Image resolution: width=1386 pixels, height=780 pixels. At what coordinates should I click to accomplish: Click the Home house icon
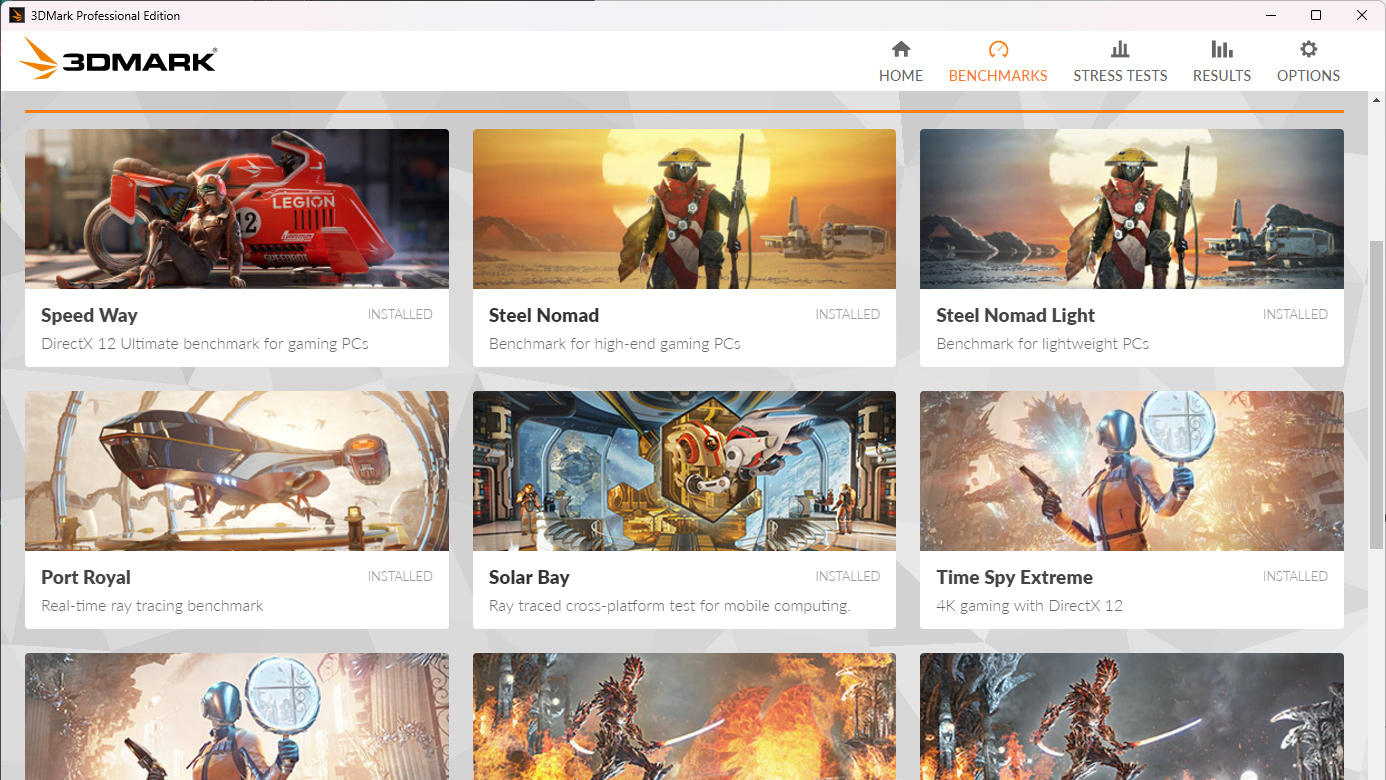[x=901, y=49]
